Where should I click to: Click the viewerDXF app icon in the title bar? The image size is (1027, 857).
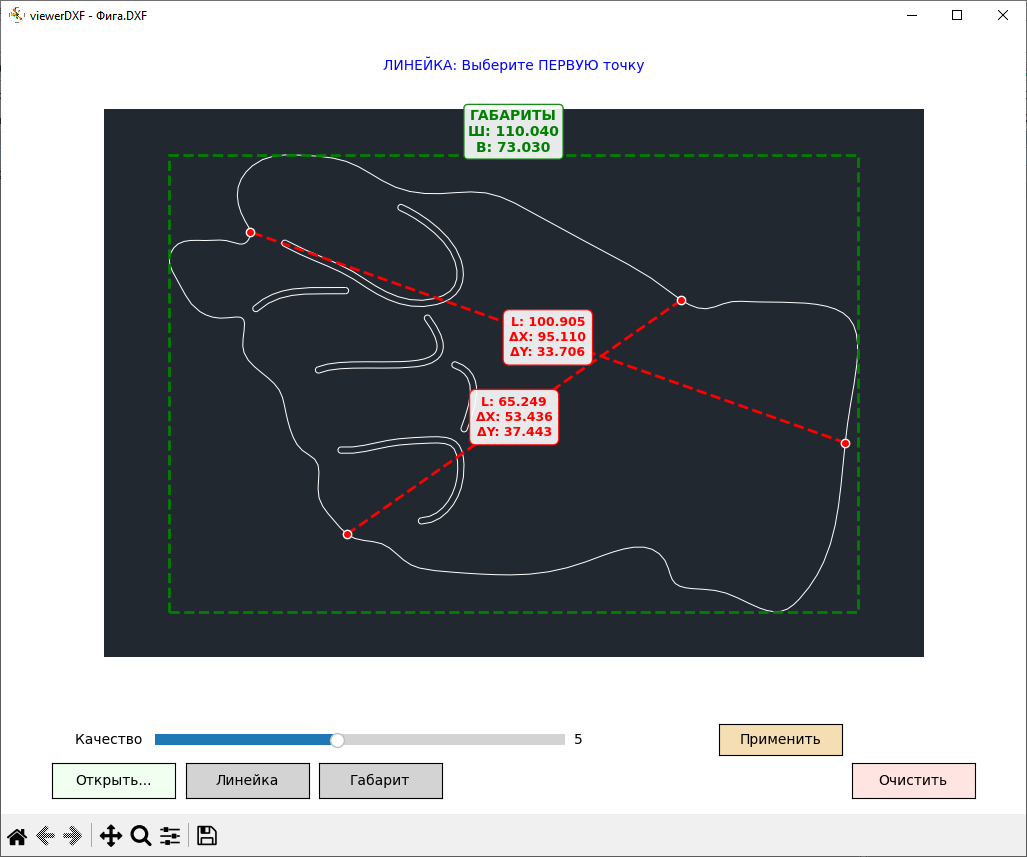click(x=17, y=15)
